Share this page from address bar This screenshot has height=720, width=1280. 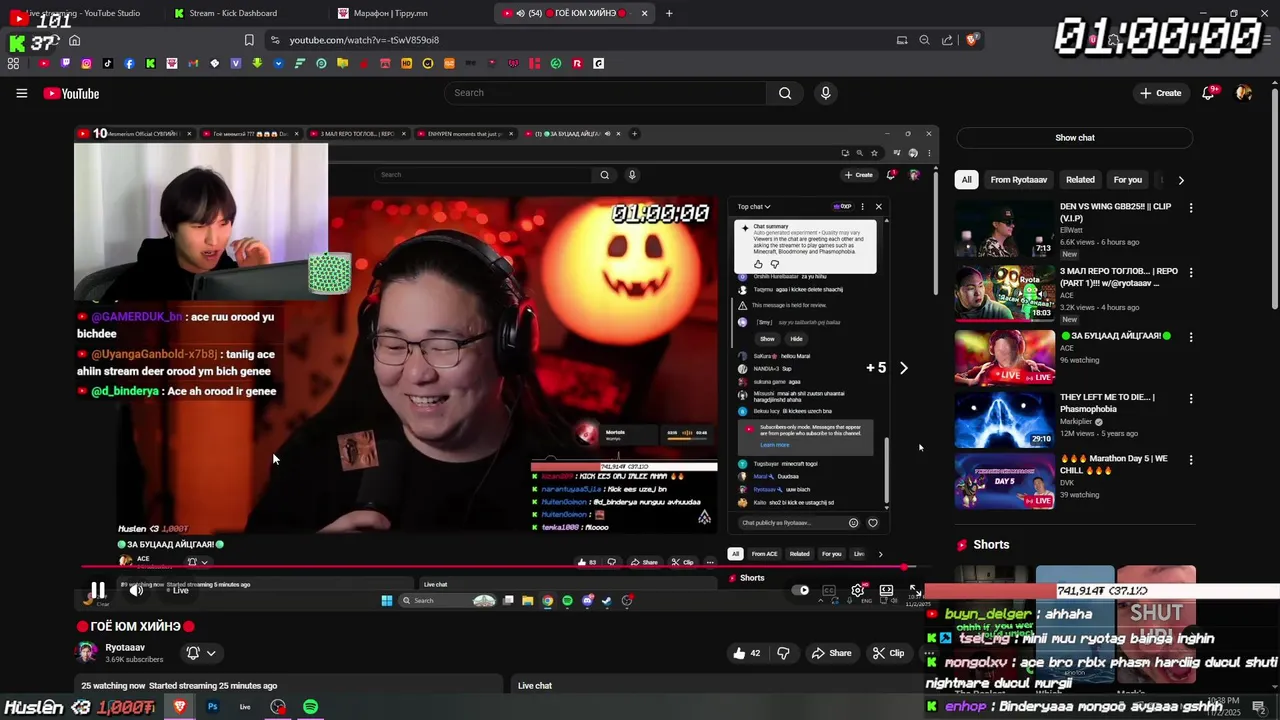tap(947, 40)
